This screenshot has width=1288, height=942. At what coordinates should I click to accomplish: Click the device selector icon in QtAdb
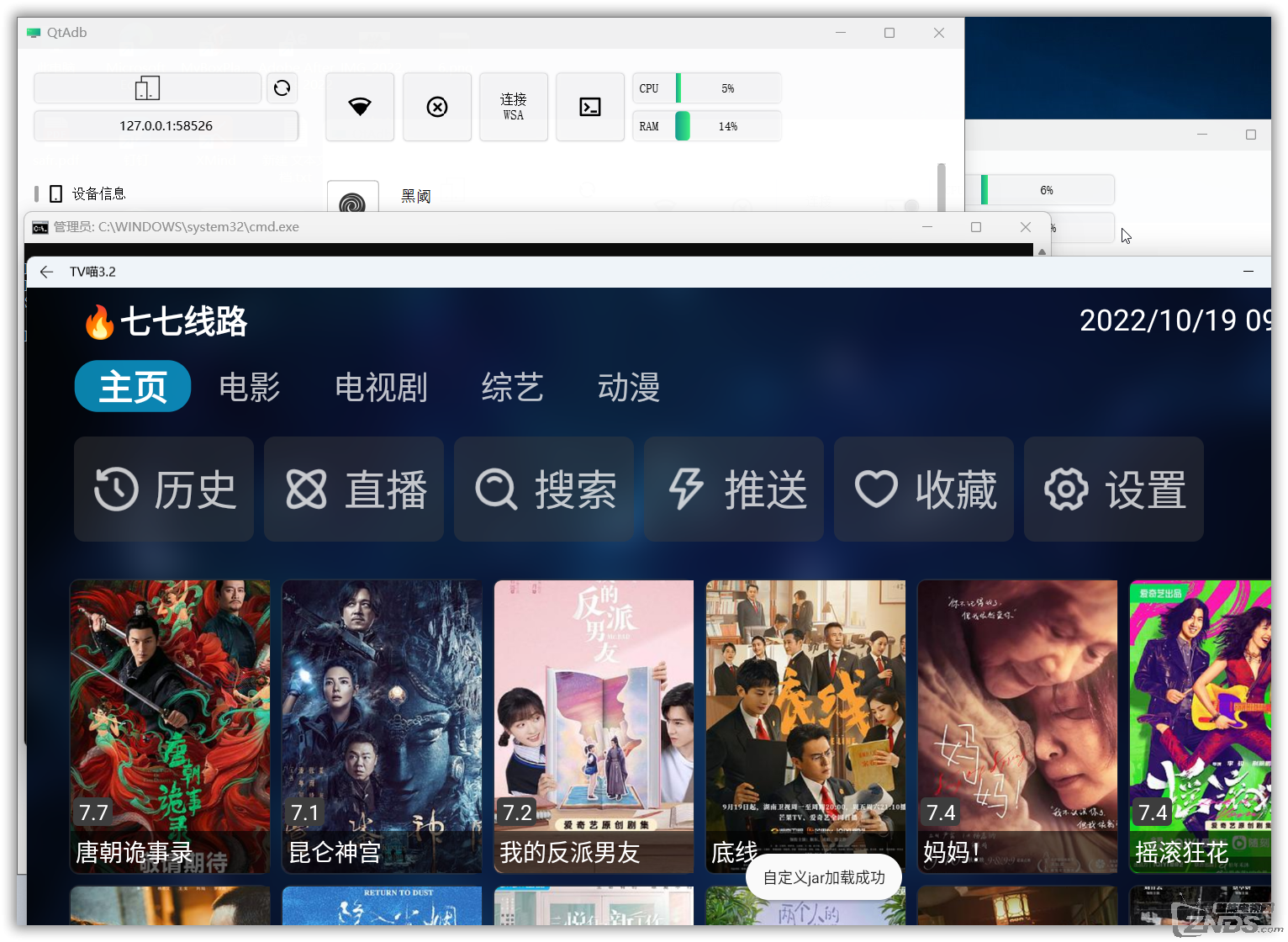[x=147, y=87]
